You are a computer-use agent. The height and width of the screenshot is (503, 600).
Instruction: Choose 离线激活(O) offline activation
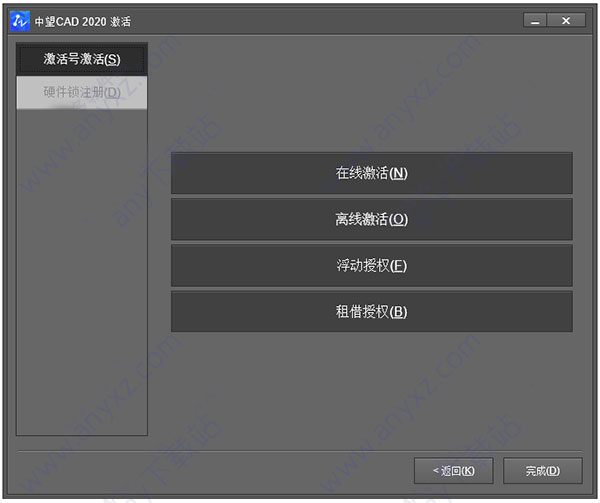coord(372,219)
